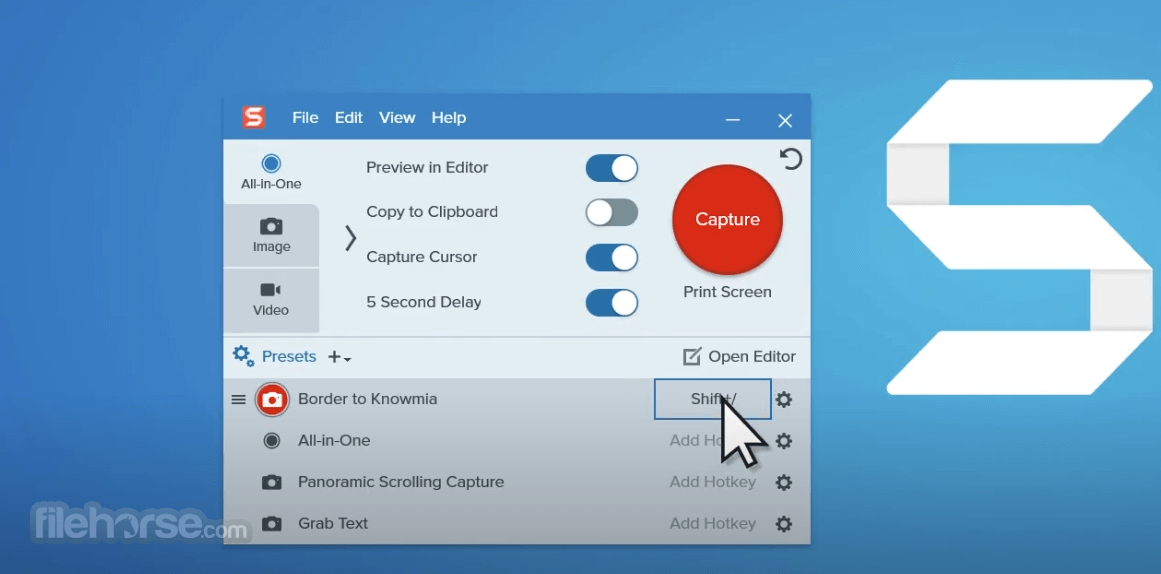
Task: Open settings gear for Grab Text
Action: point(783,524)
